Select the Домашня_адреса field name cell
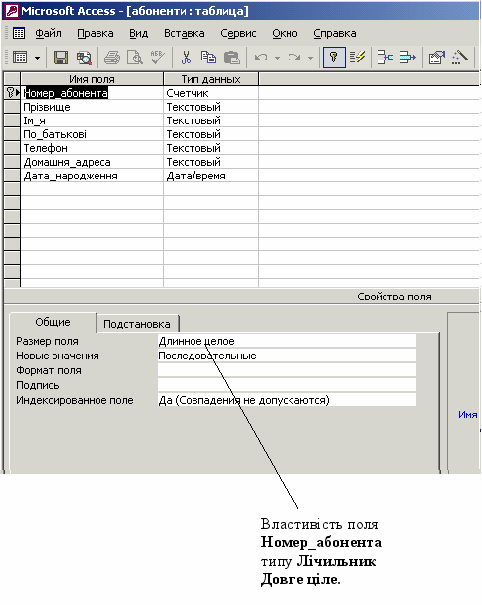The height and width of the screenshot is (605, 482). pyautogui.click(x=92, y=162)
